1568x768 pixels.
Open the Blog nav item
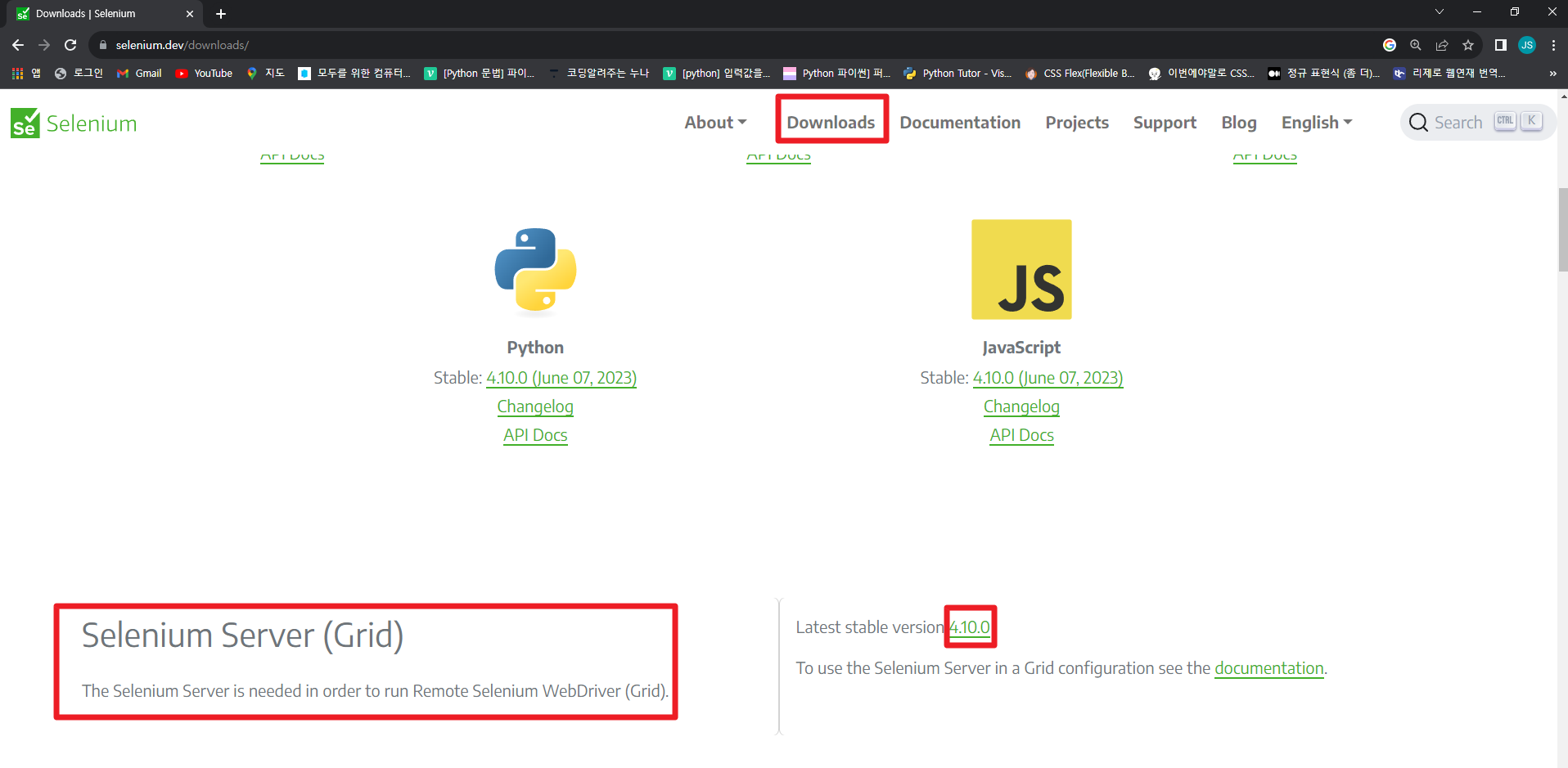tap(1239, 123)
